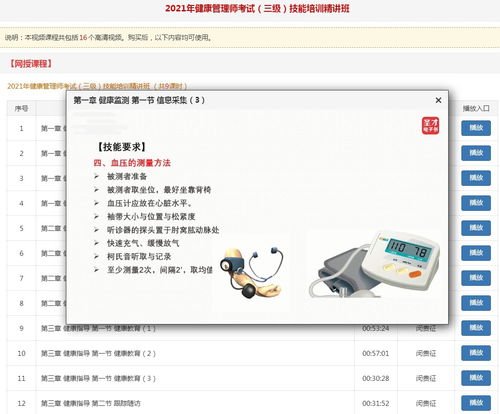Viewport: 500px width, 414px height.
Task: Click the 说明 notice about 16 videos
Action: 108,37
